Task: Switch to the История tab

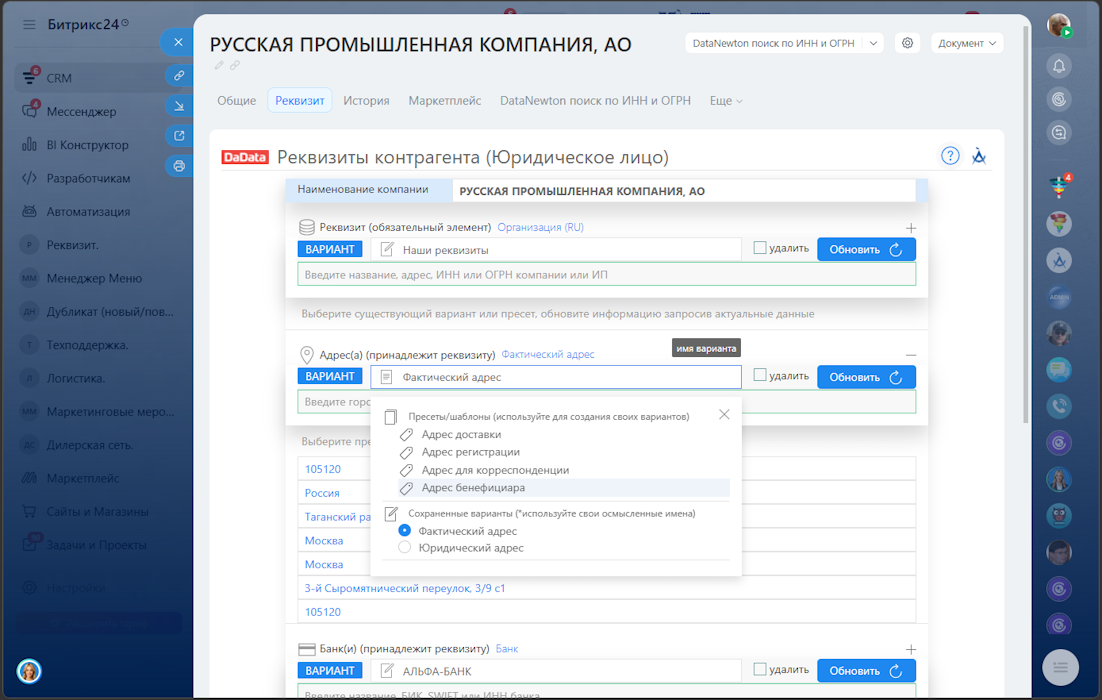Action: click(366, 101)
